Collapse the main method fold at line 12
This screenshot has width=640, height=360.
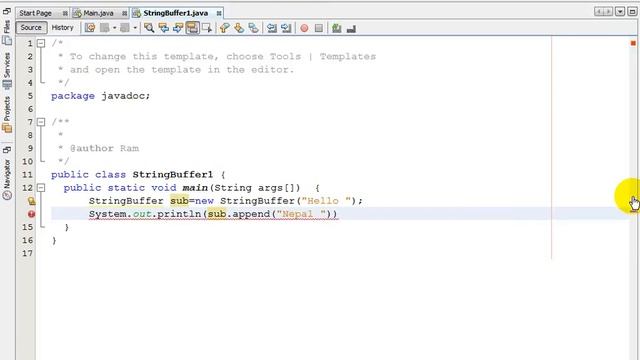[41, 188]
